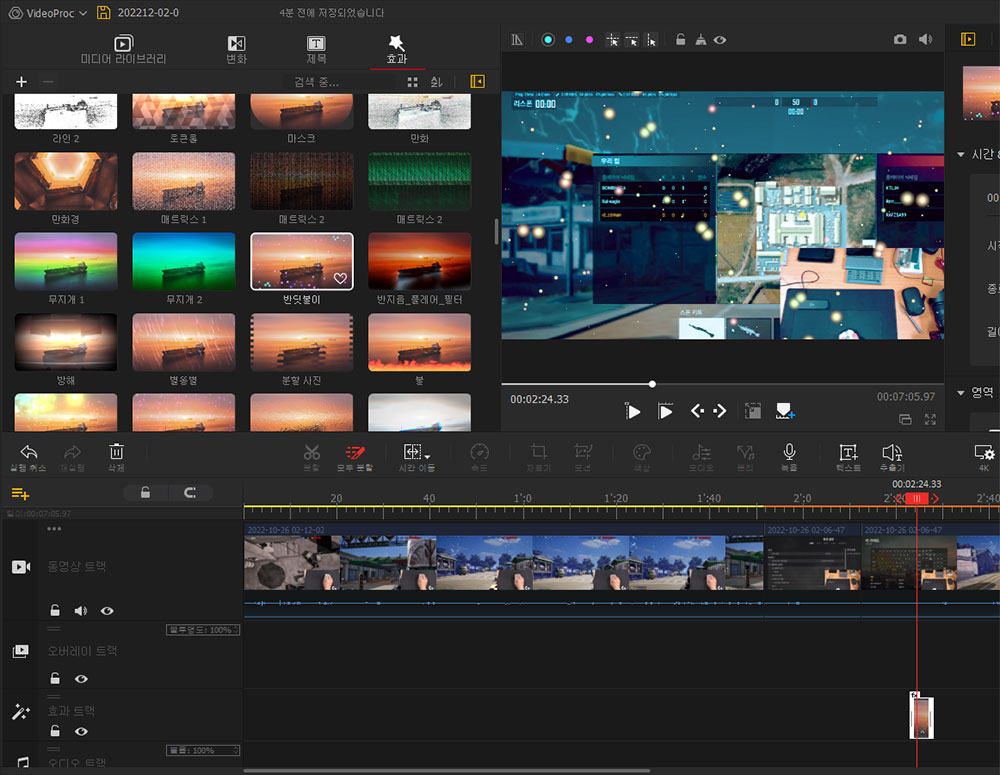Click the 실행 취소 undo arrow

(x=29, y=452)
